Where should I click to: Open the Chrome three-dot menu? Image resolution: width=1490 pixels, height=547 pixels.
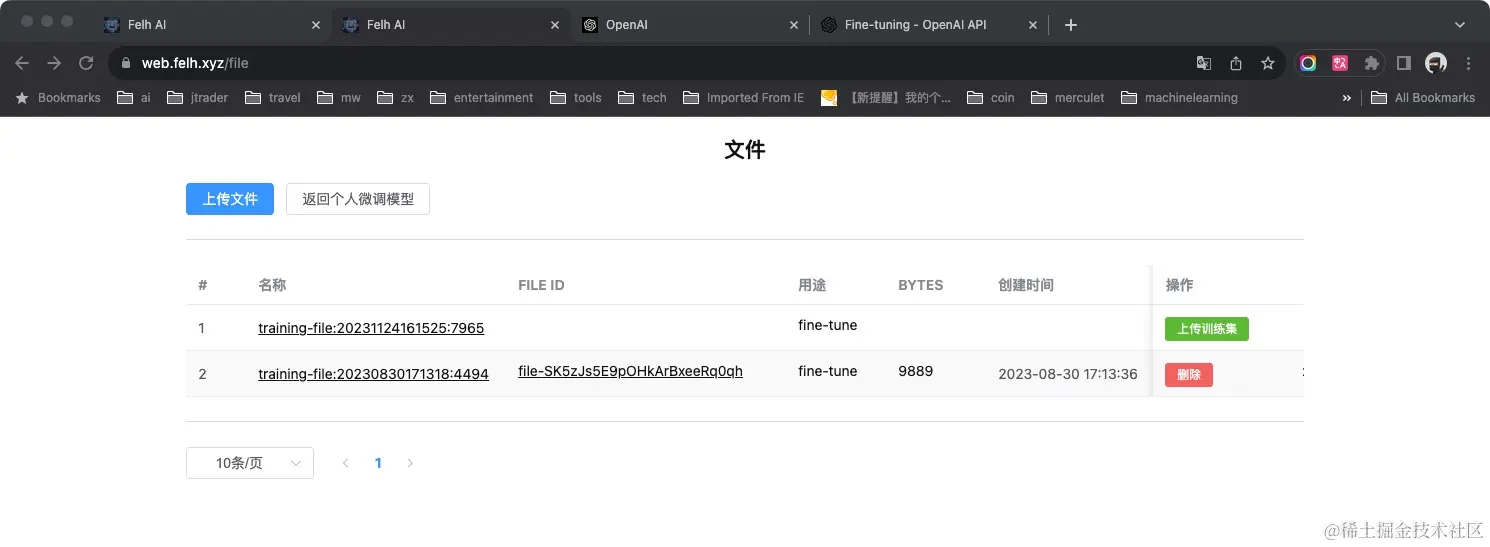(x=1468, y=63)
